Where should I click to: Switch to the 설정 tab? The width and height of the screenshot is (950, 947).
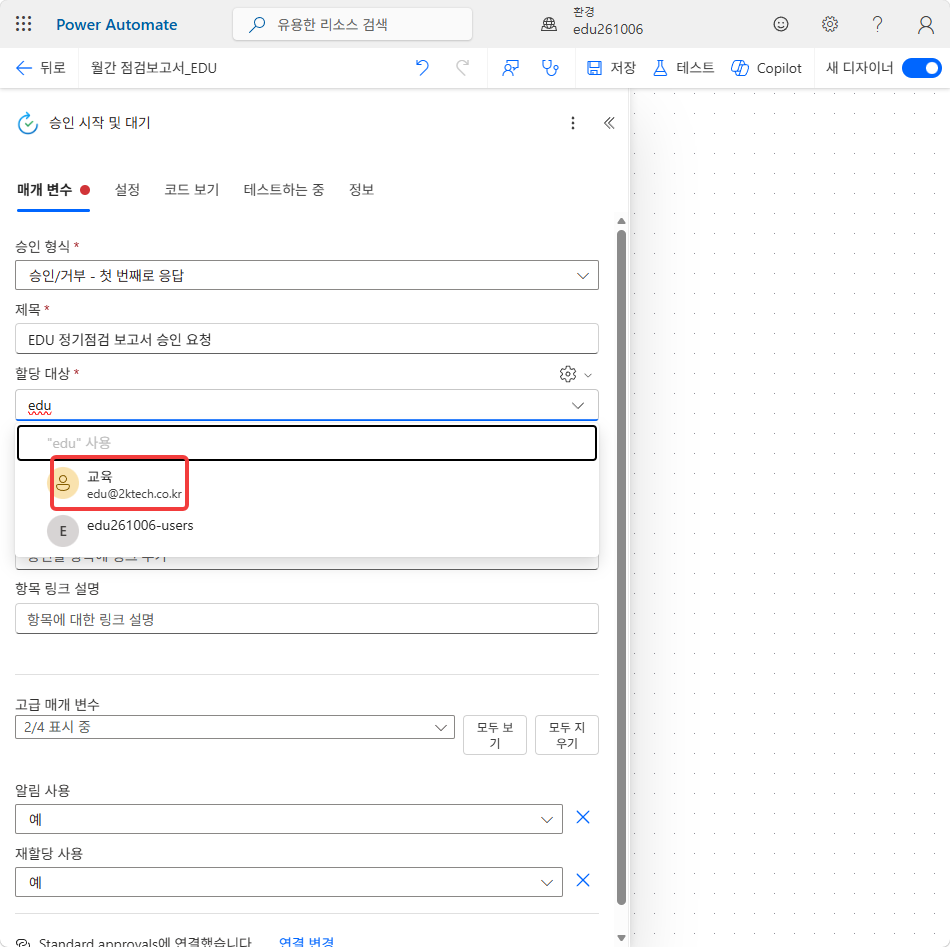(x=127, y=190)
